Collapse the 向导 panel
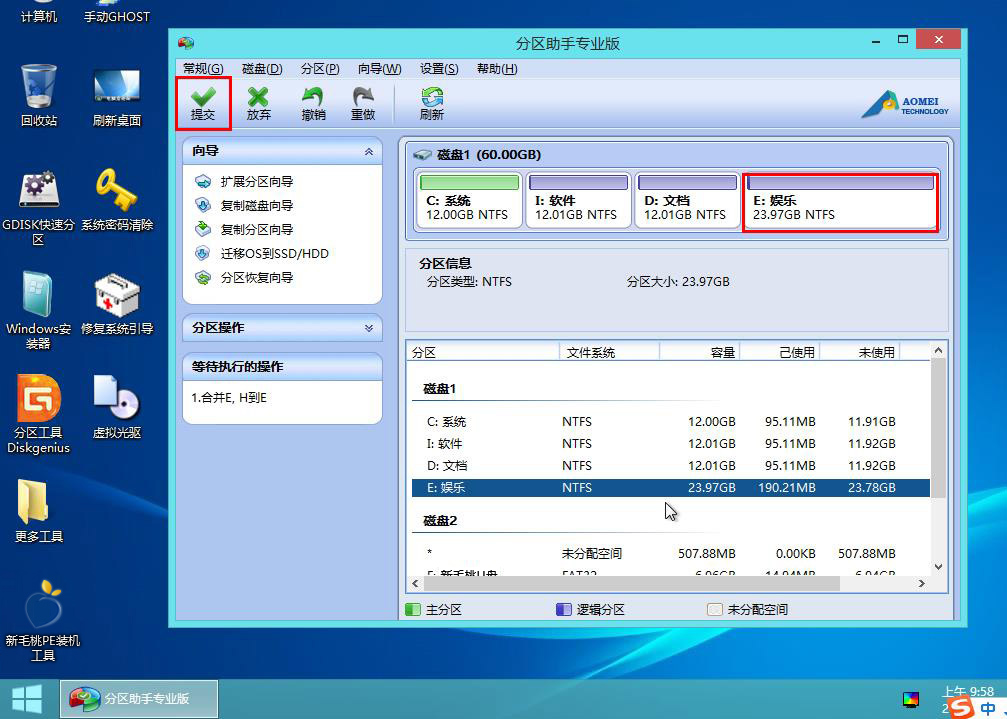The width and height of the screenshot is (1007, 719). coord(369,152)
